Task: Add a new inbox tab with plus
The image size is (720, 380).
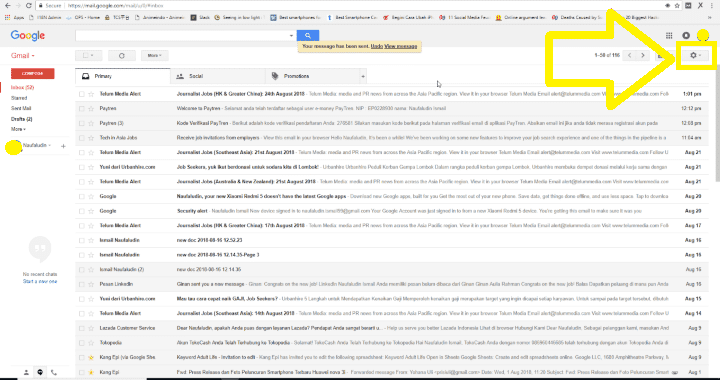Action: pyautogui.click(x=363, y=76)
